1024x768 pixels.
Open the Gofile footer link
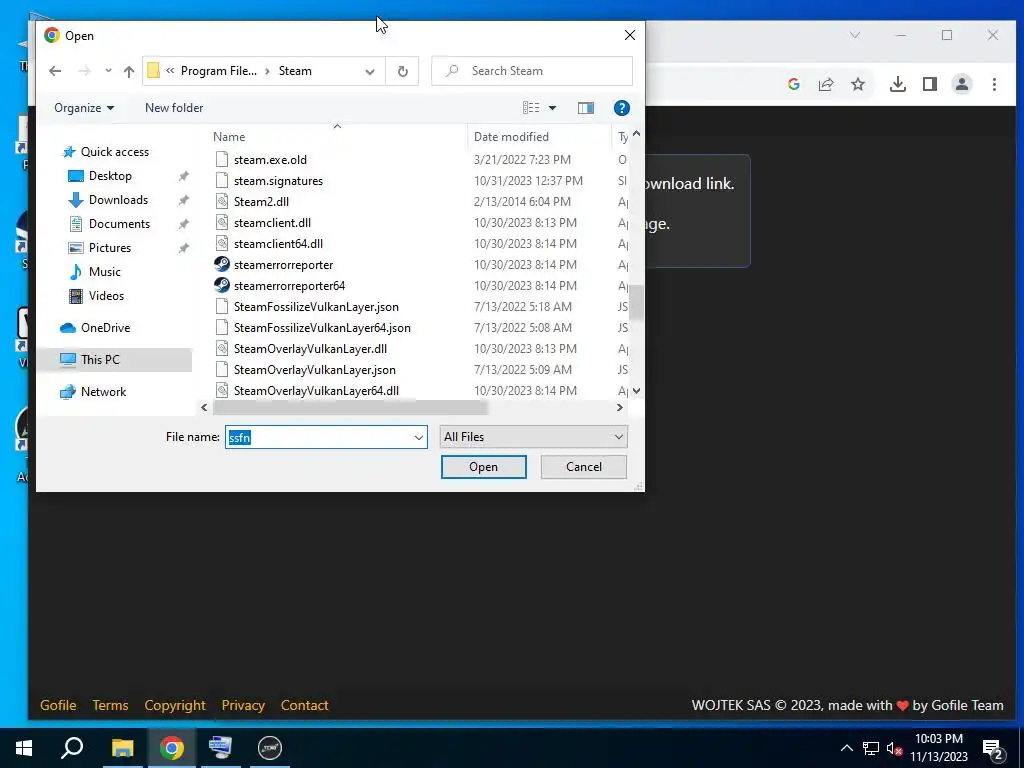click(x=58, y=705)
